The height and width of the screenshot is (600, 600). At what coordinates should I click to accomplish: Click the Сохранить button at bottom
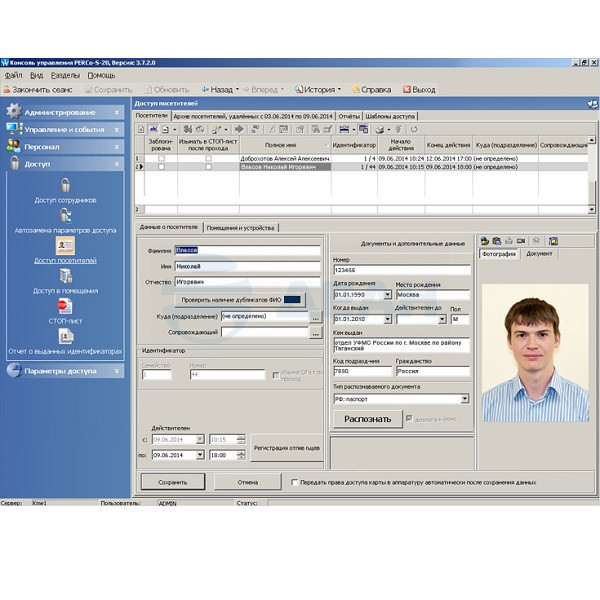tap(172, 482)
